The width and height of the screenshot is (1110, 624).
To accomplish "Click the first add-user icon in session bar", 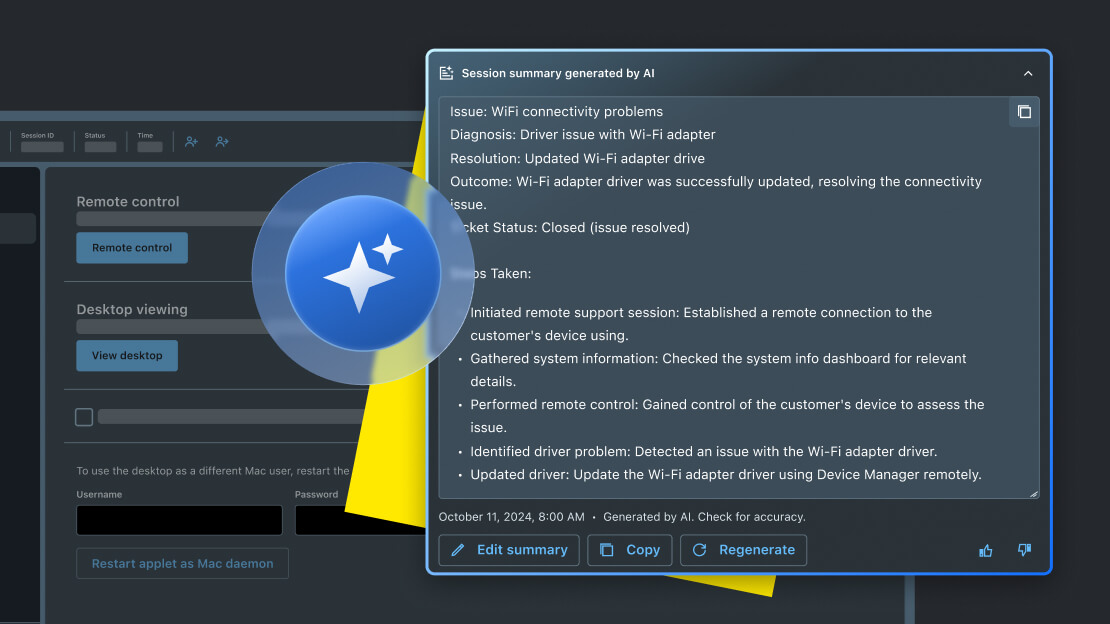I will click(191, 142).
